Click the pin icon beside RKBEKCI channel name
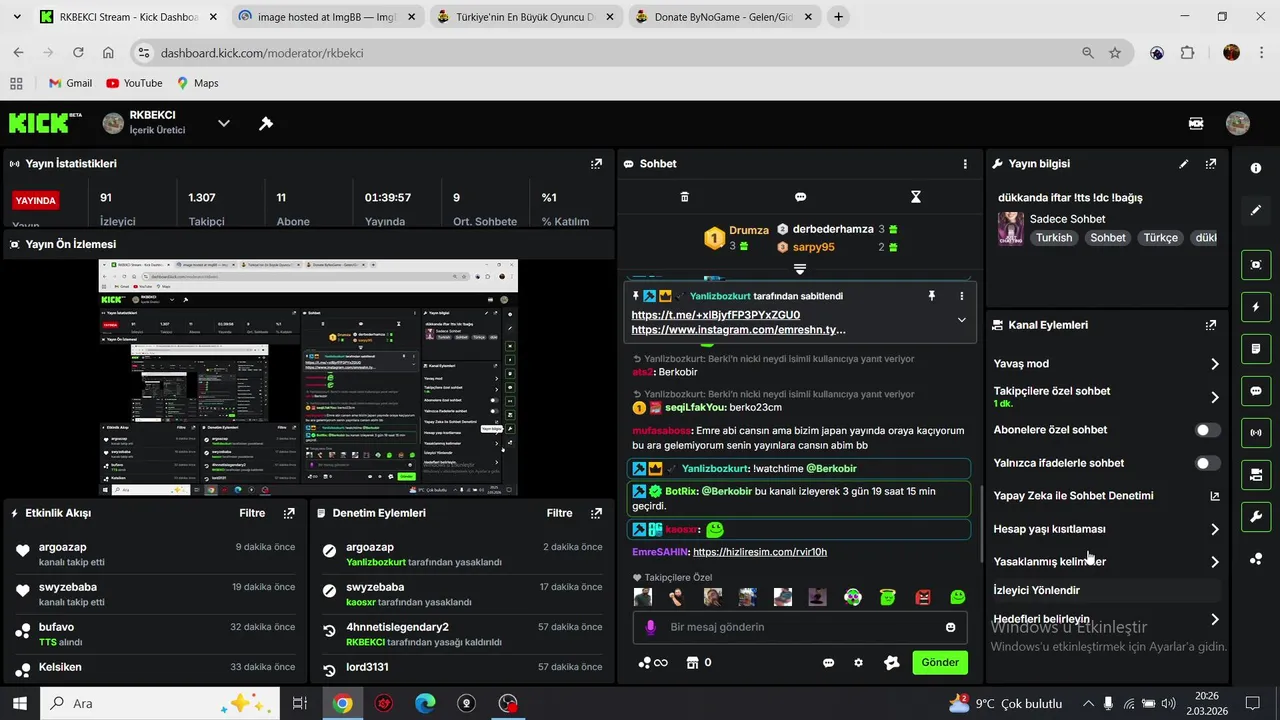 [266, 124]
